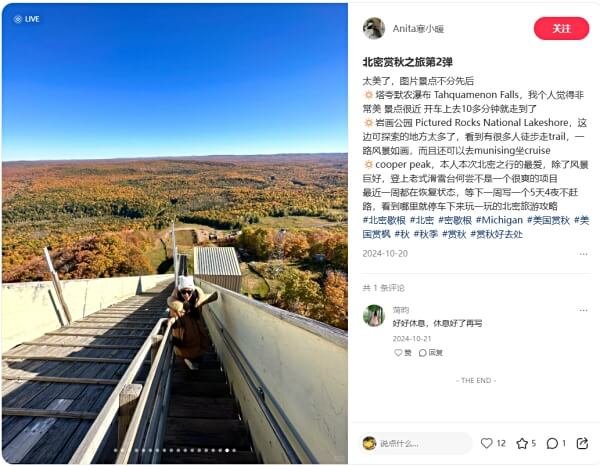Open the #美国赏秋 hashtag link

click(x=548, y=220)
